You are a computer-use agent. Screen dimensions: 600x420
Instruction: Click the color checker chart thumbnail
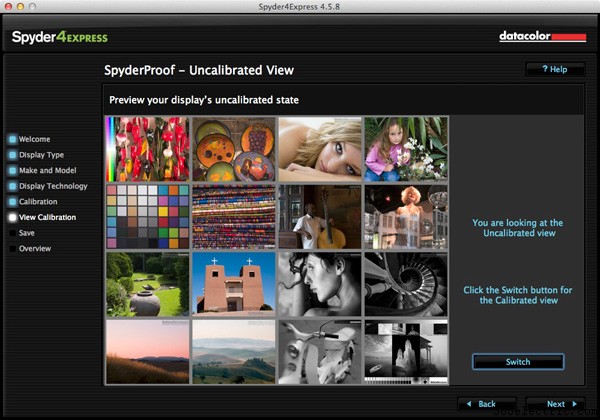point(148,217)
